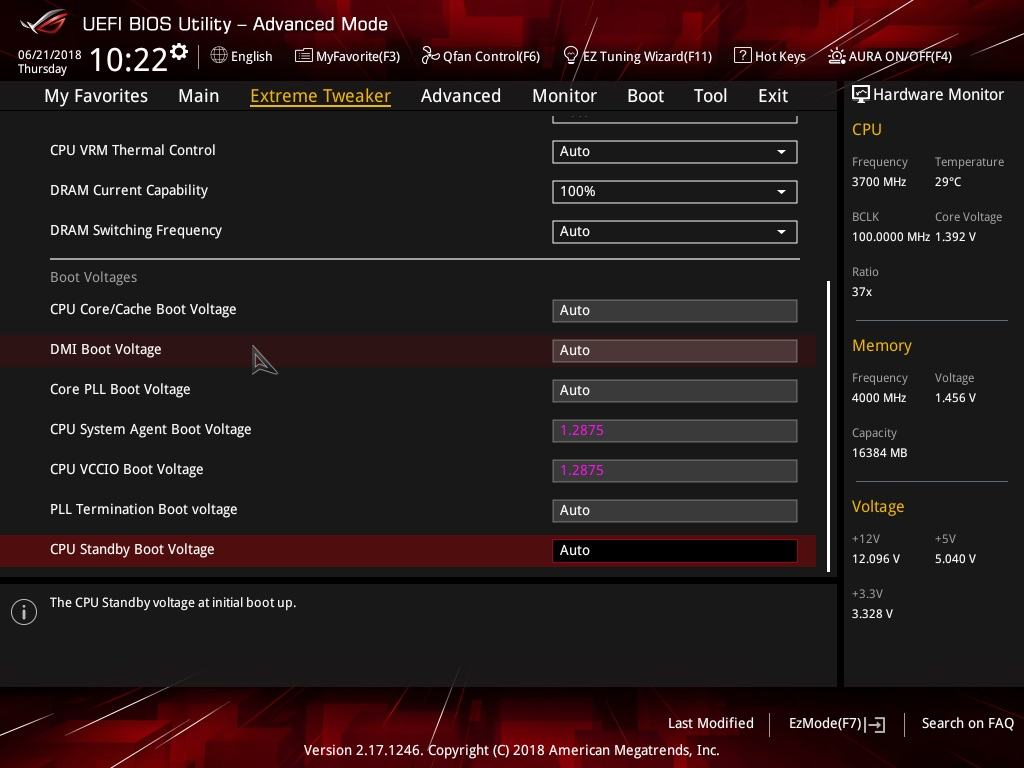Switch to the Boot tab
Screen dimensions: 1024x768
click(x=645, y=96)
